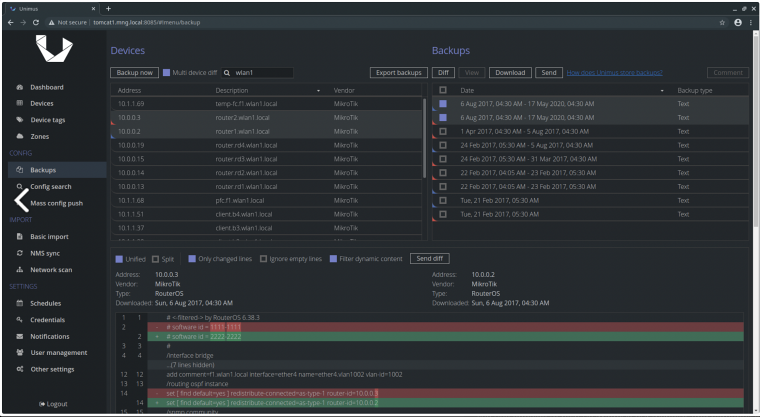
Task: Click the Backup type column header
Action: 695,91
